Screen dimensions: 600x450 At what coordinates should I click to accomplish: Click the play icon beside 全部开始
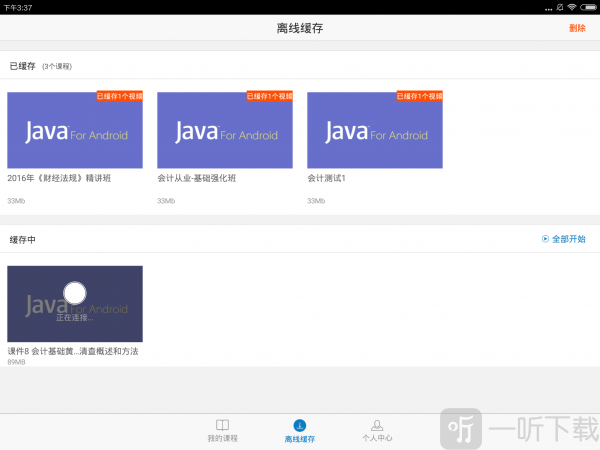point(545,239)
